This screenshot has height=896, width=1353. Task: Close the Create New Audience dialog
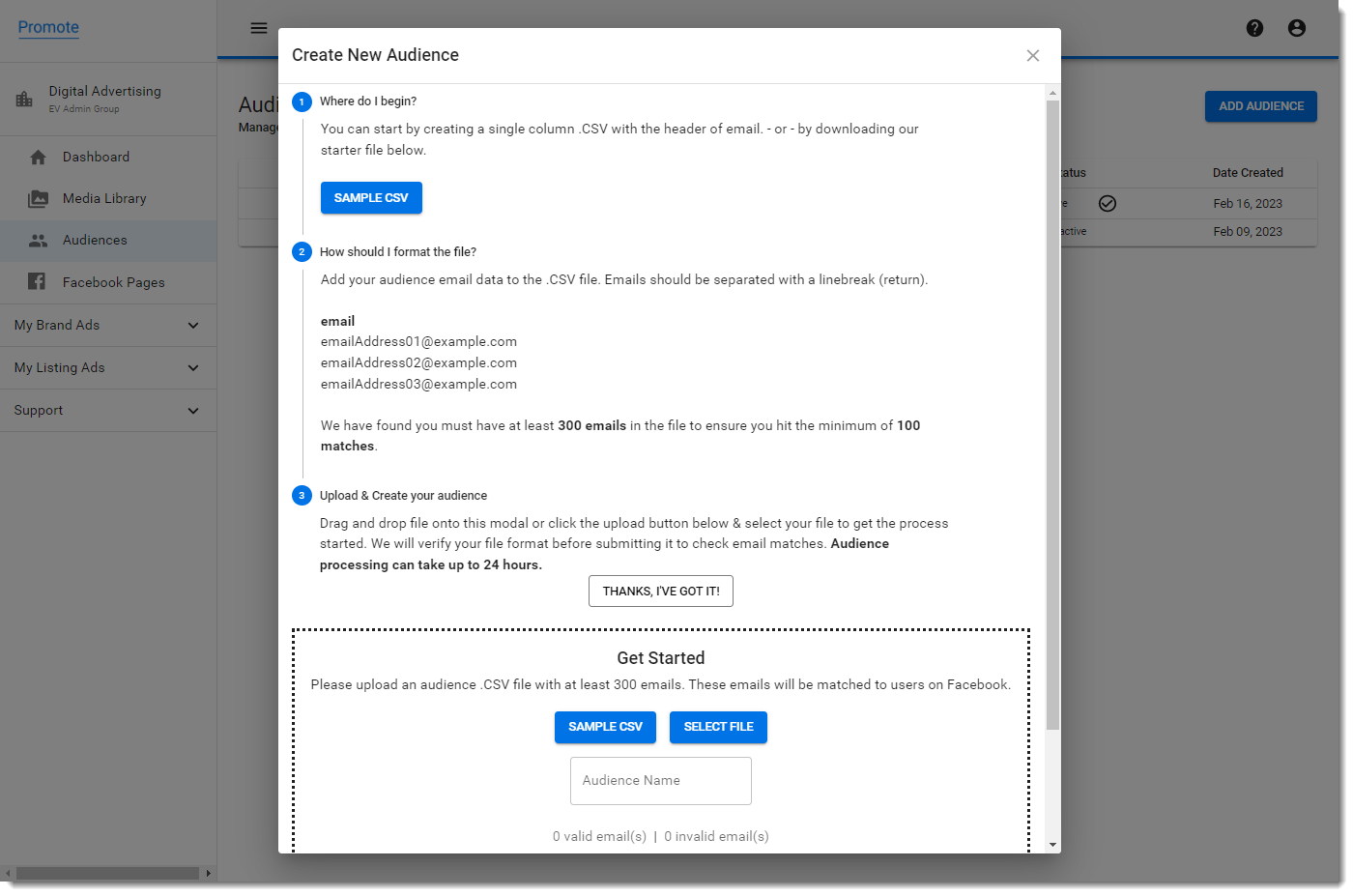[x=1033, y=56]
